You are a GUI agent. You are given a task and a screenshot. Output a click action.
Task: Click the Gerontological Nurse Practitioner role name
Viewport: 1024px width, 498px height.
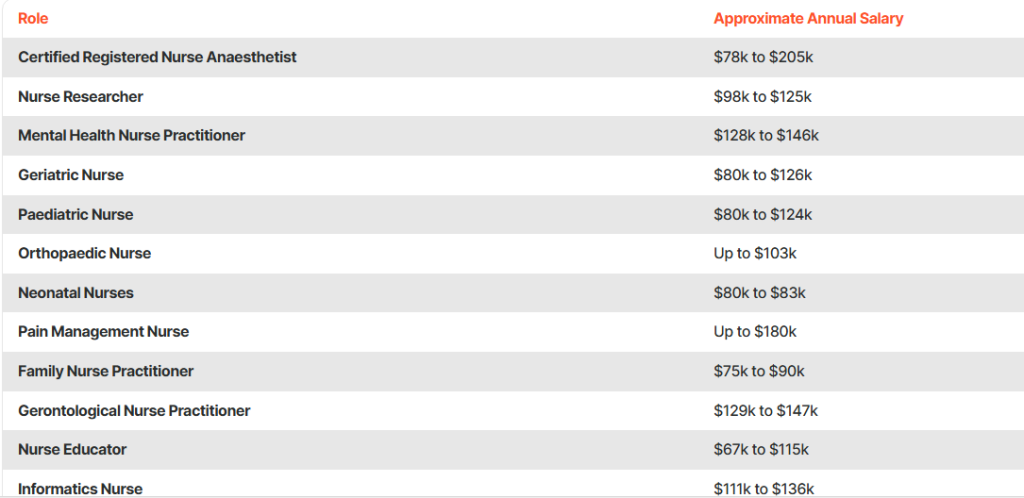click(134, 410)
